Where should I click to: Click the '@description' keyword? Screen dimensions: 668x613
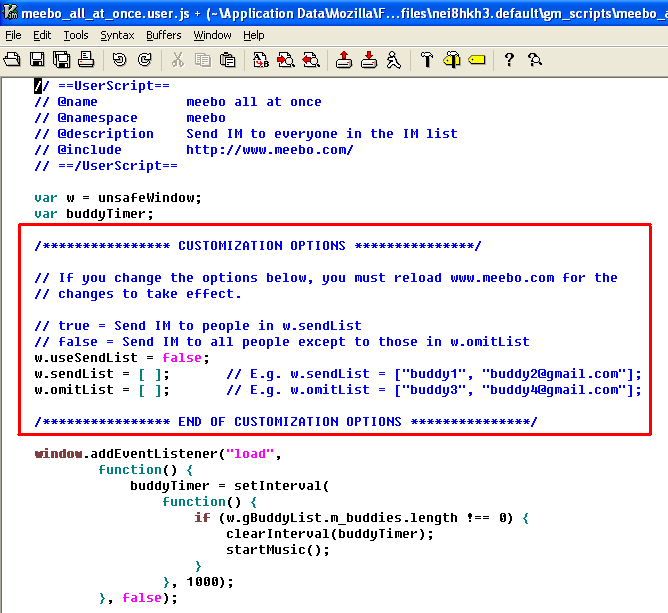pos(106,134)
